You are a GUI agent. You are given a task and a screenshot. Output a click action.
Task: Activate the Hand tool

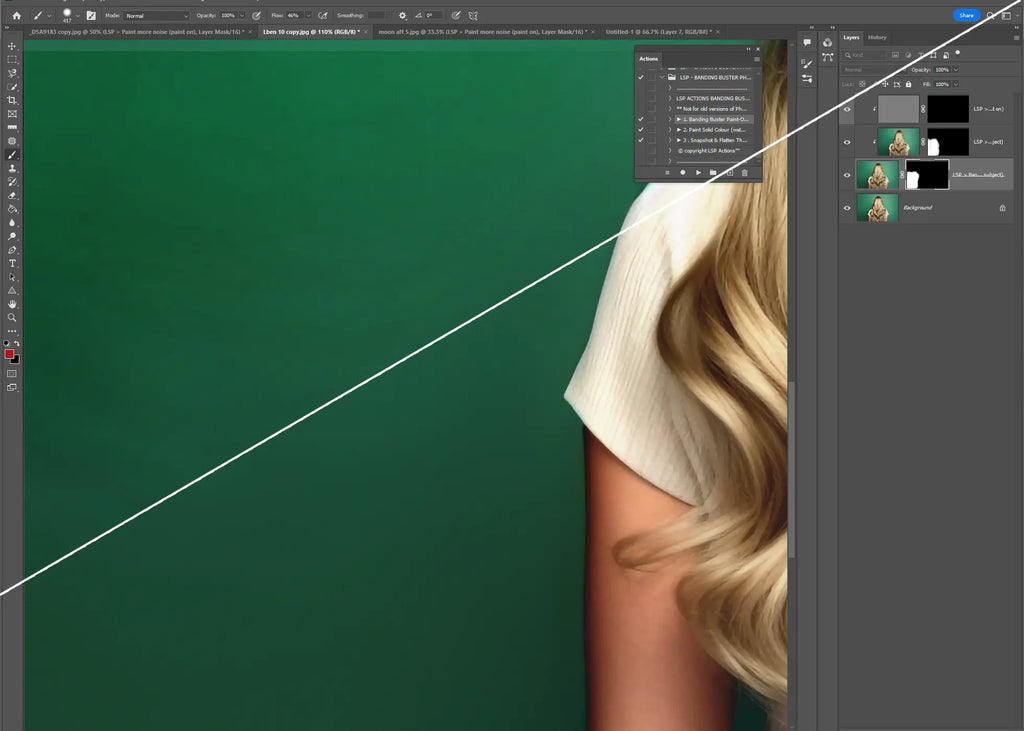tap(12, 303)
